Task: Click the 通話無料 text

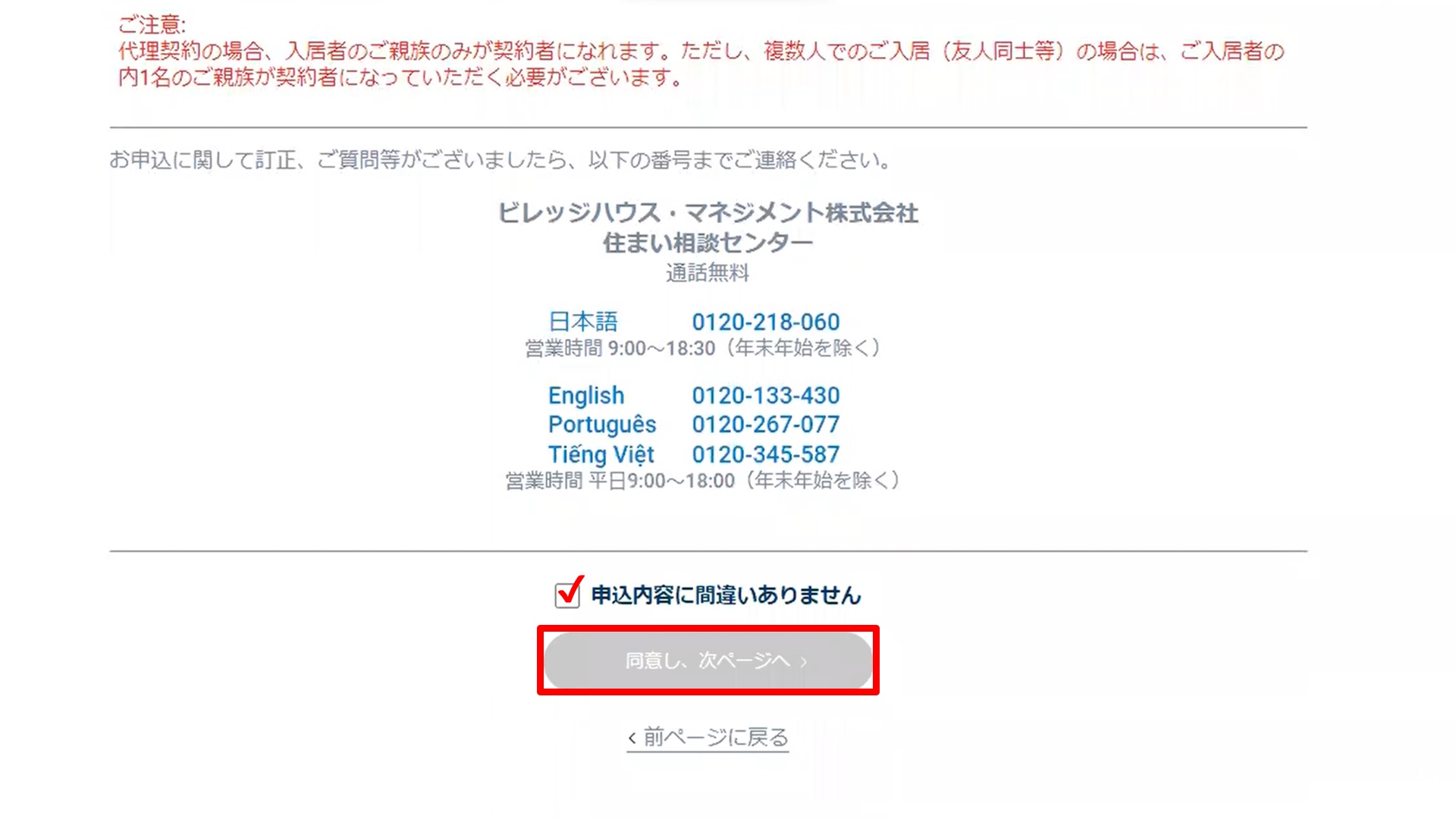Action: tap(708, 273)
